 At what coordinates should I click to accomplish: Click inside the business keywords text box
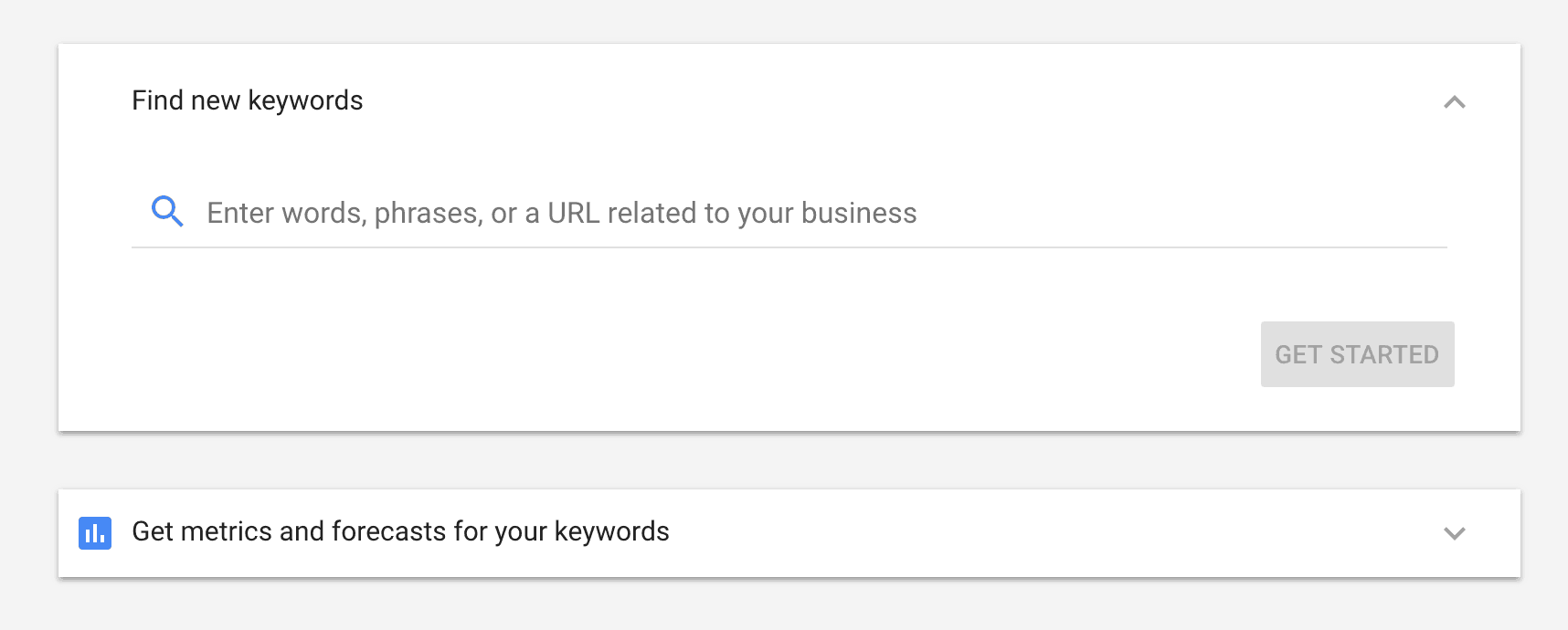tap(789, 213)
